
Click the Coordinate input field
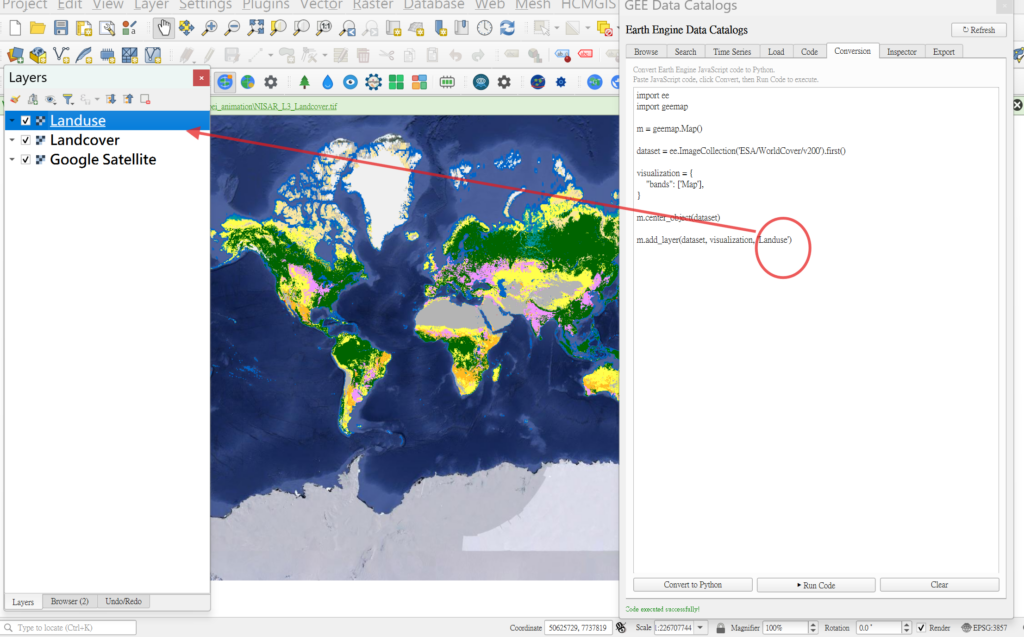click(573, 627)
